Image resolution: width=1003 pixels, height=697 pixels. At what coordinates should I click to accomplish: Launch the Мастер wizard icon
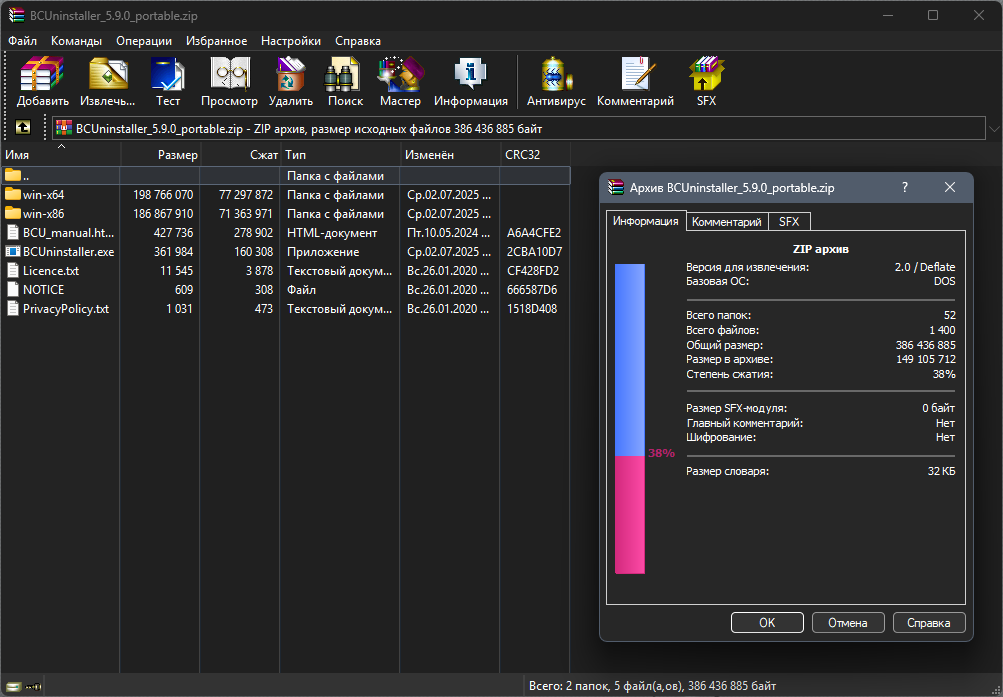[x=400, y=74]
